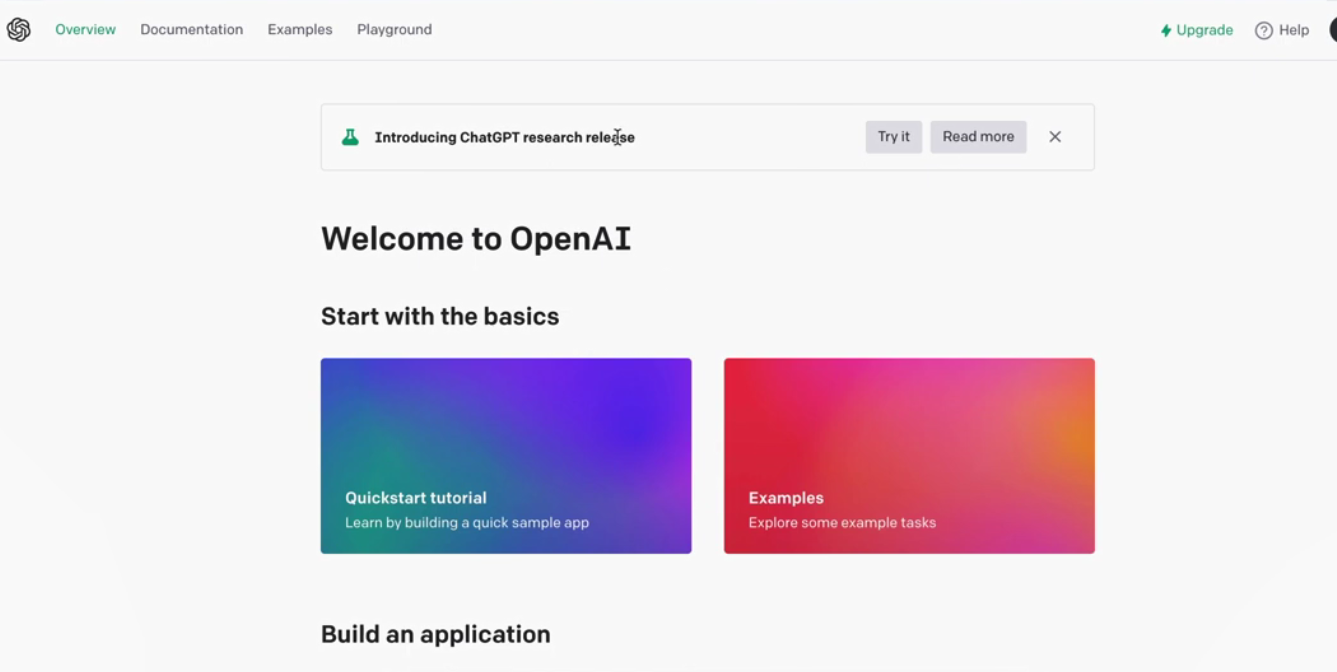Click the Start with the basics heading
Screen dimensions: 1337x672
click(x=440, y=317)
